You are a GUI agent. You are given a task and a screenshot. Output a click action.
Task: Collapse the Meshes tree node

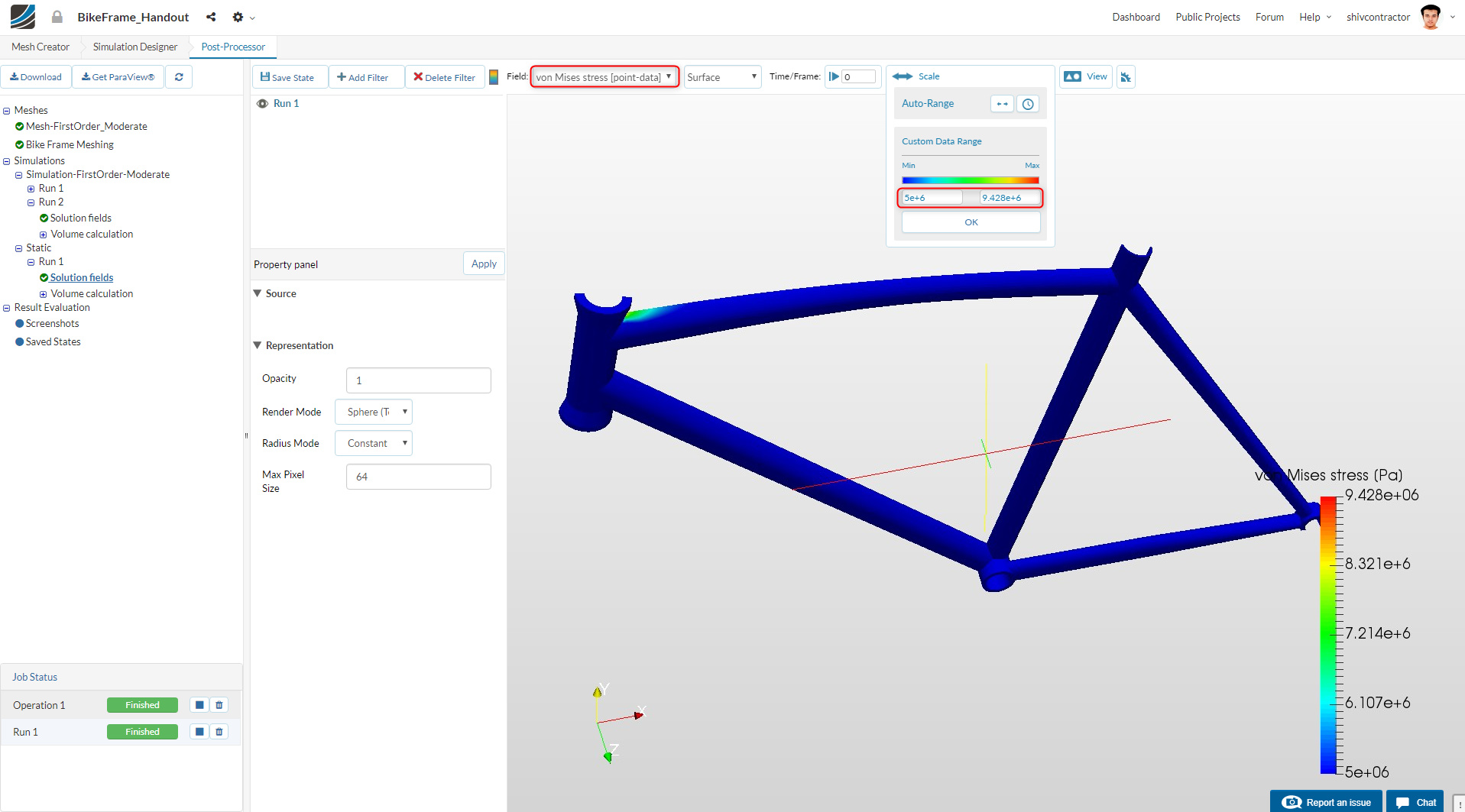pos(7,111)
